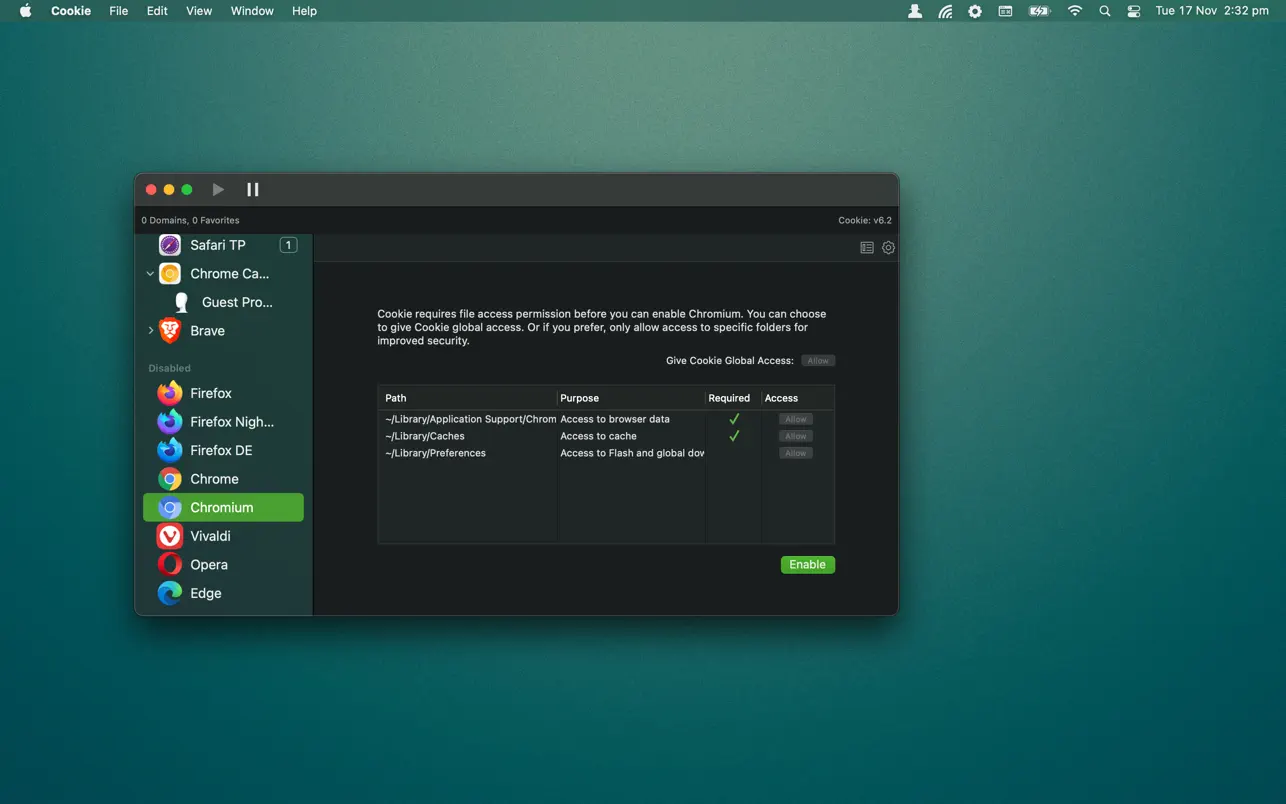1286x804 pixels.
Task: Click the play button in toolbar
Action: point(218,189)
